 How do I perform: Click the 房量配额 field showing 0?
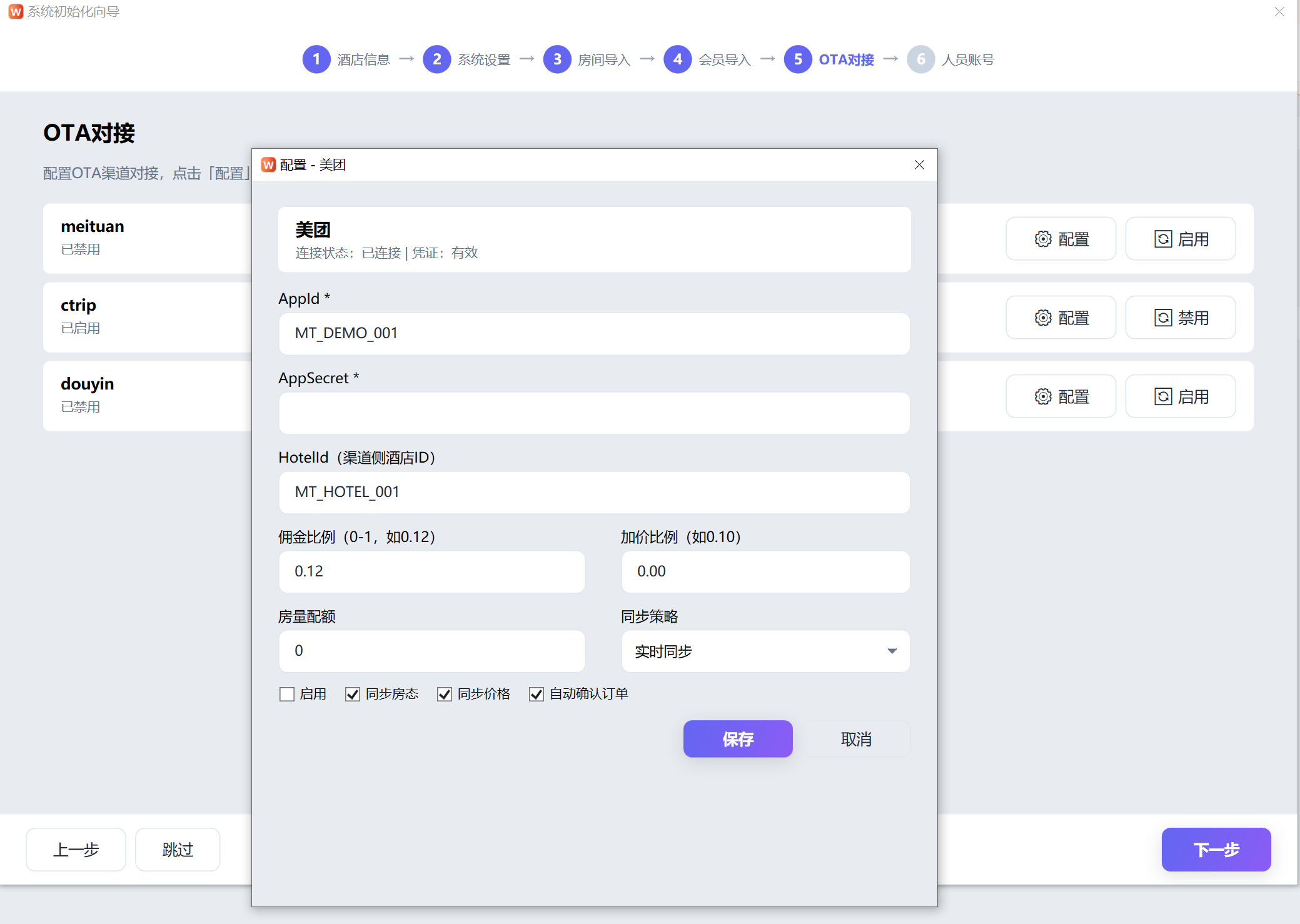[x=431, y=651]
